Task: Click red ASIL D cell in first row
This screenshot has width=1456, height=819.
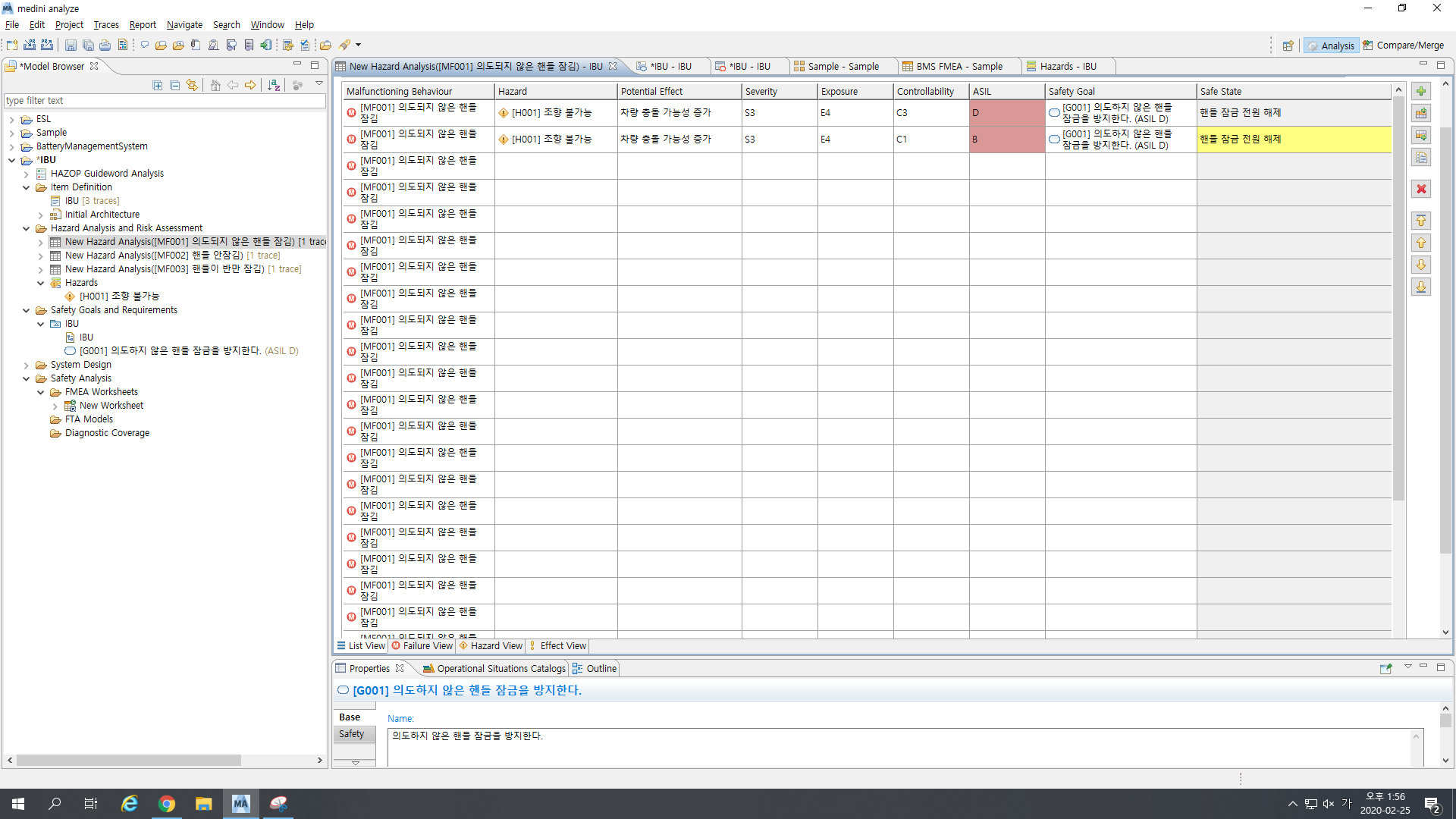Action: pyautogui.click(x=1006, y=113)
